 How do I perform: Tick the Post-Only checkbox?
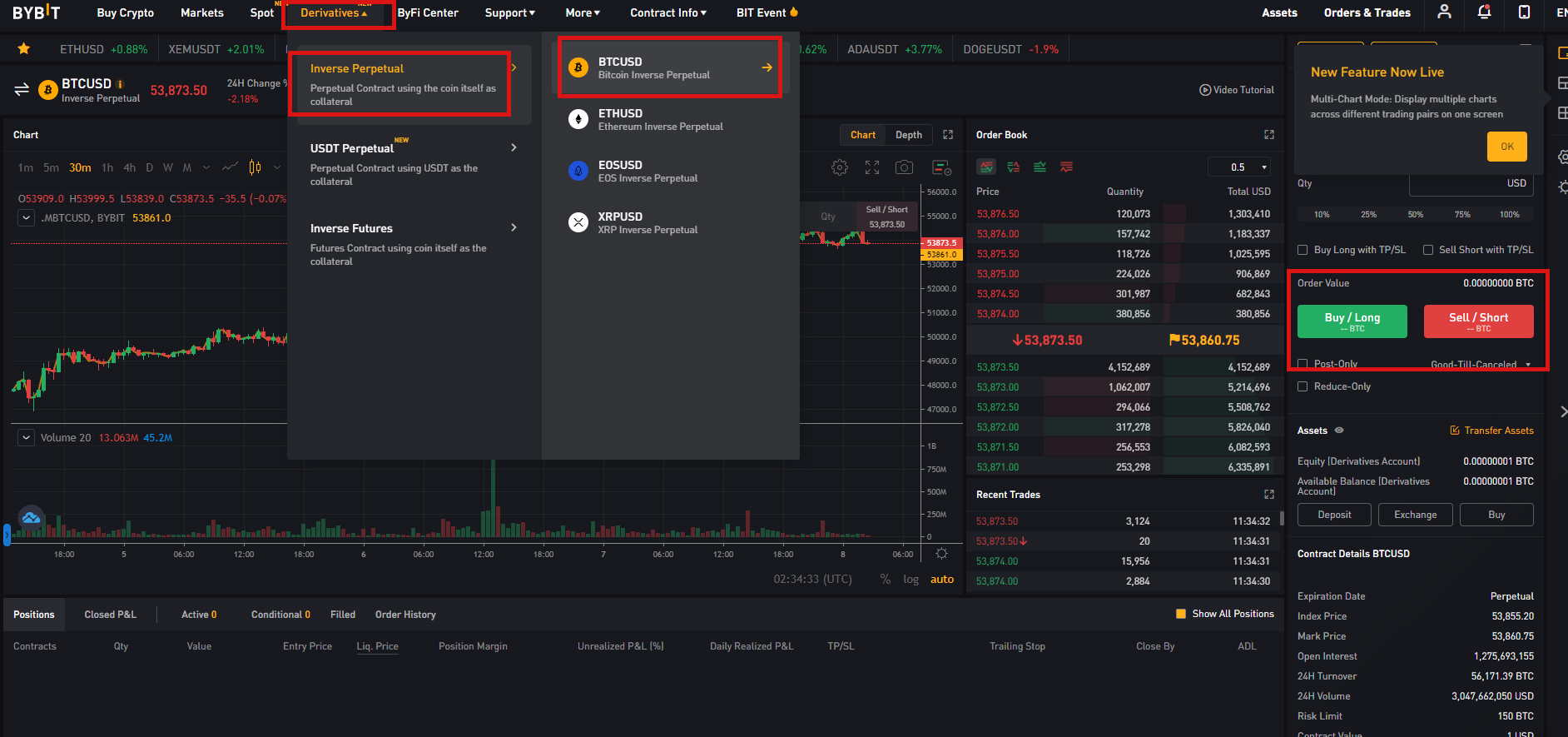point(1303,364)
